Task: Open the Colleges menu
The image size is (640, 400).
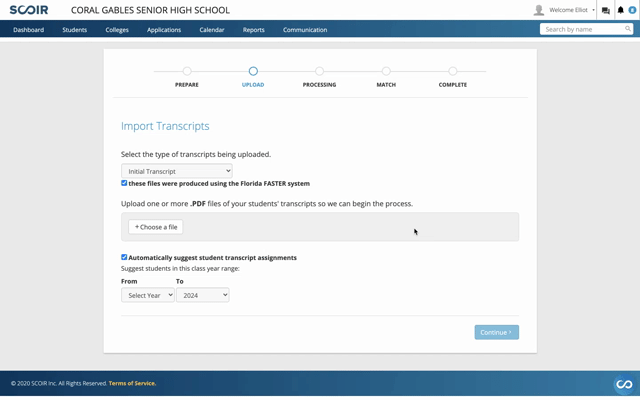Action: click(x=117, y=30)
